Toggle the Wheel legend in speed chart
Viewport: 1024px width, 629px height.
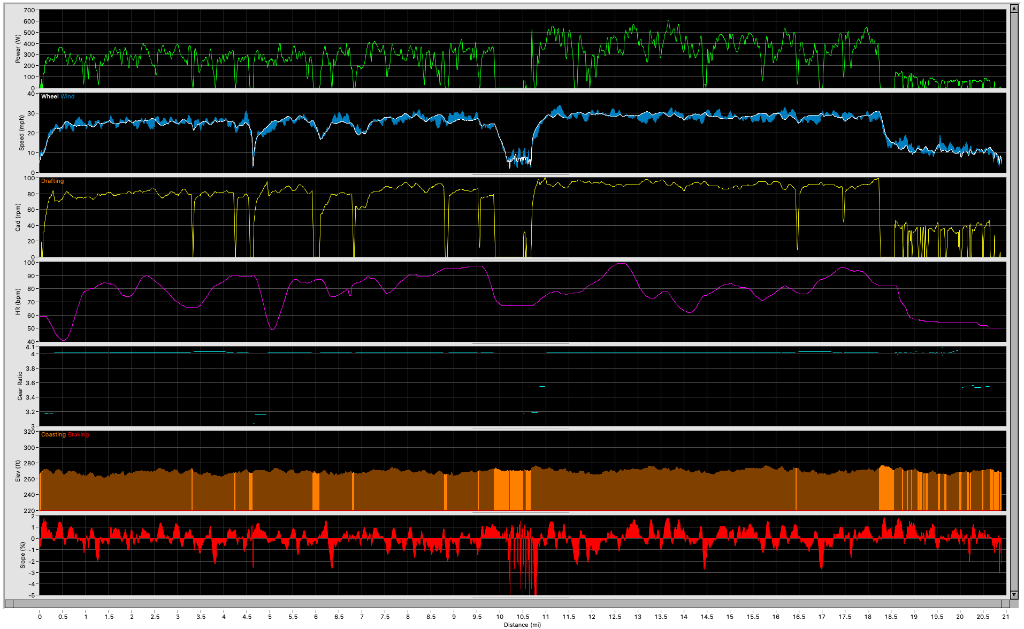tap(50, 97)
